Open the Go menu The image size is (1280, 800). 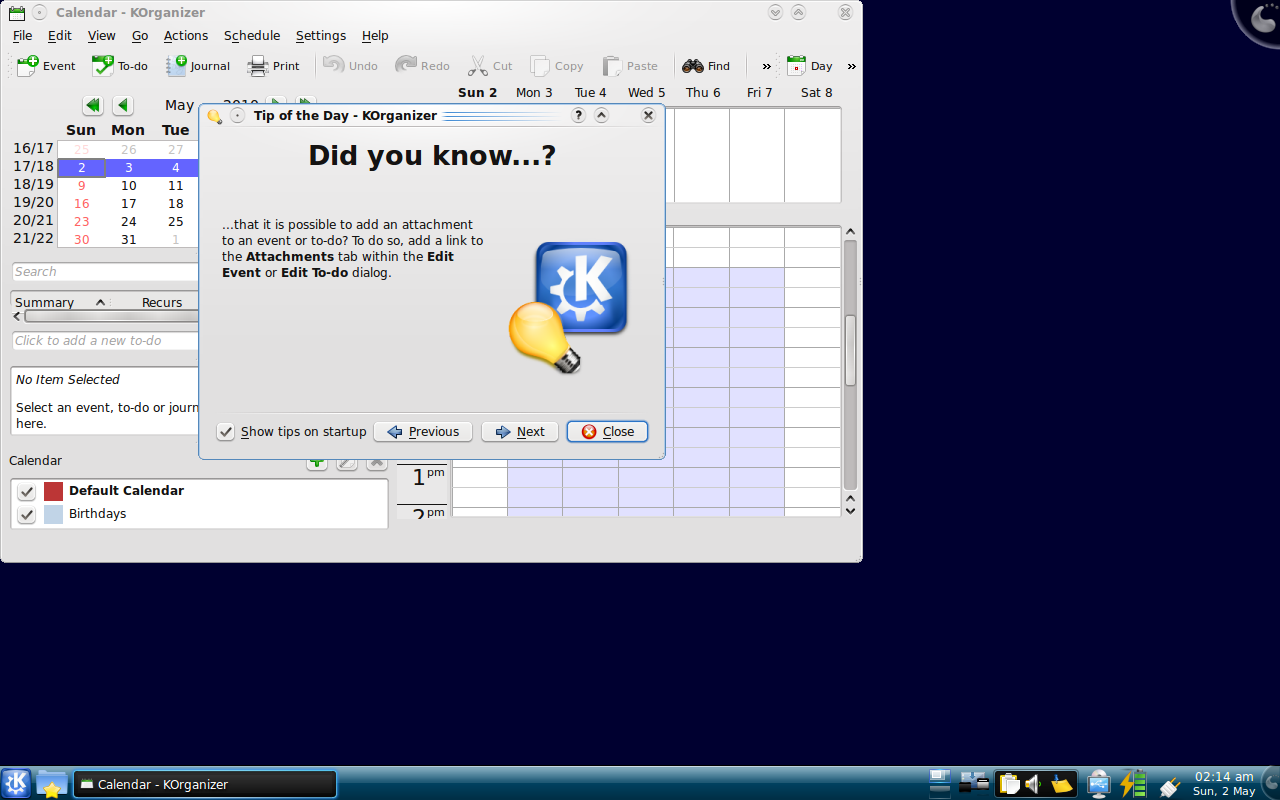(140, 35)
